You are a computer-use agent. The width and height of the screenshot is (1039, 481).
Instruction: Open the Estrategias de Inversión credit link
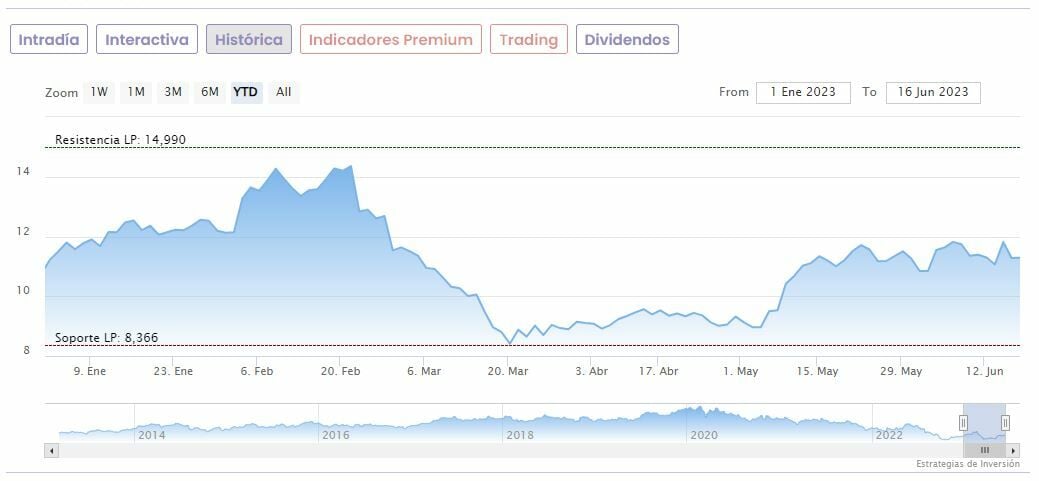coord(967,464)
